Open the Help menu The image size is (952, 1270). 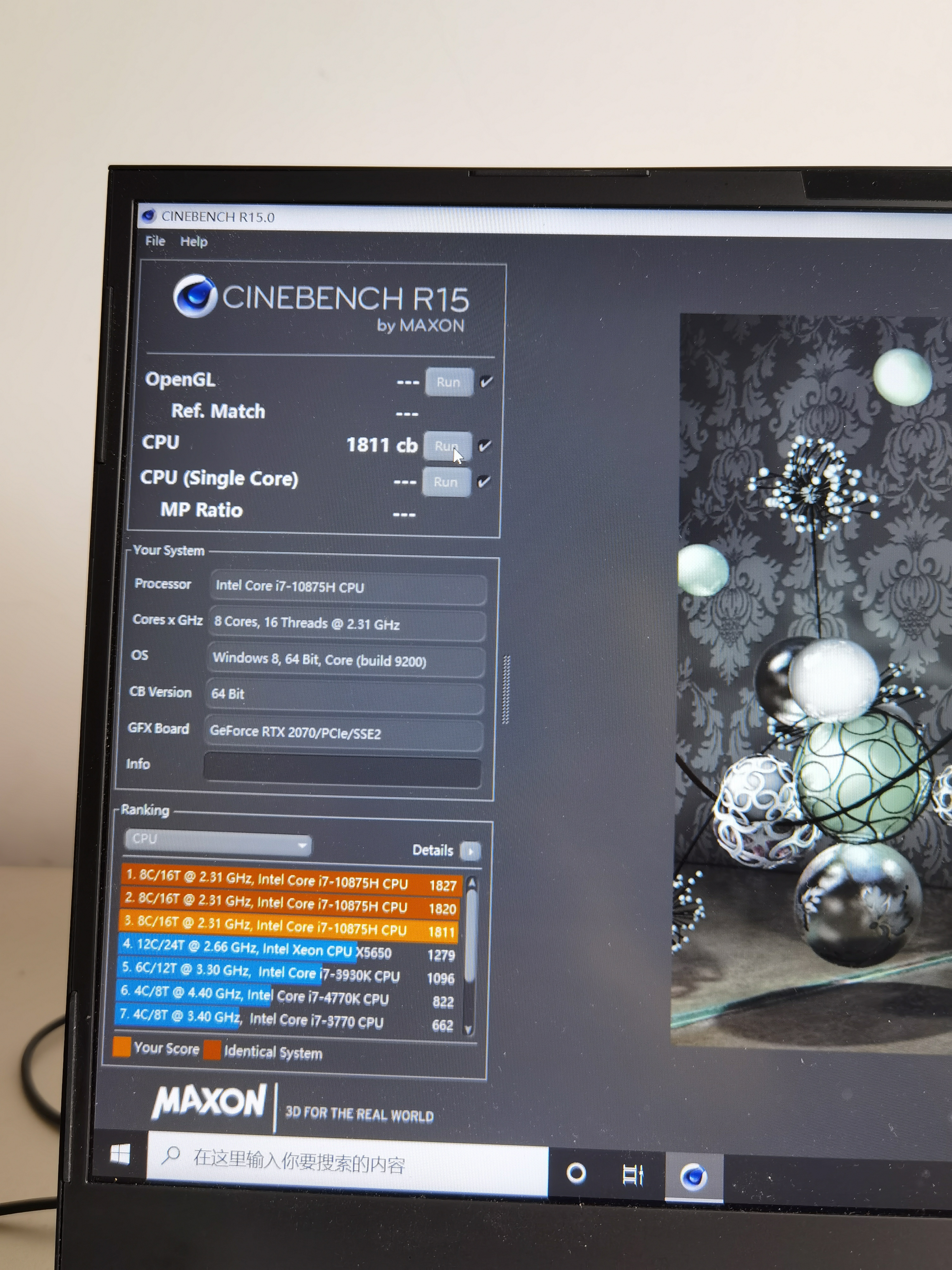193,242
